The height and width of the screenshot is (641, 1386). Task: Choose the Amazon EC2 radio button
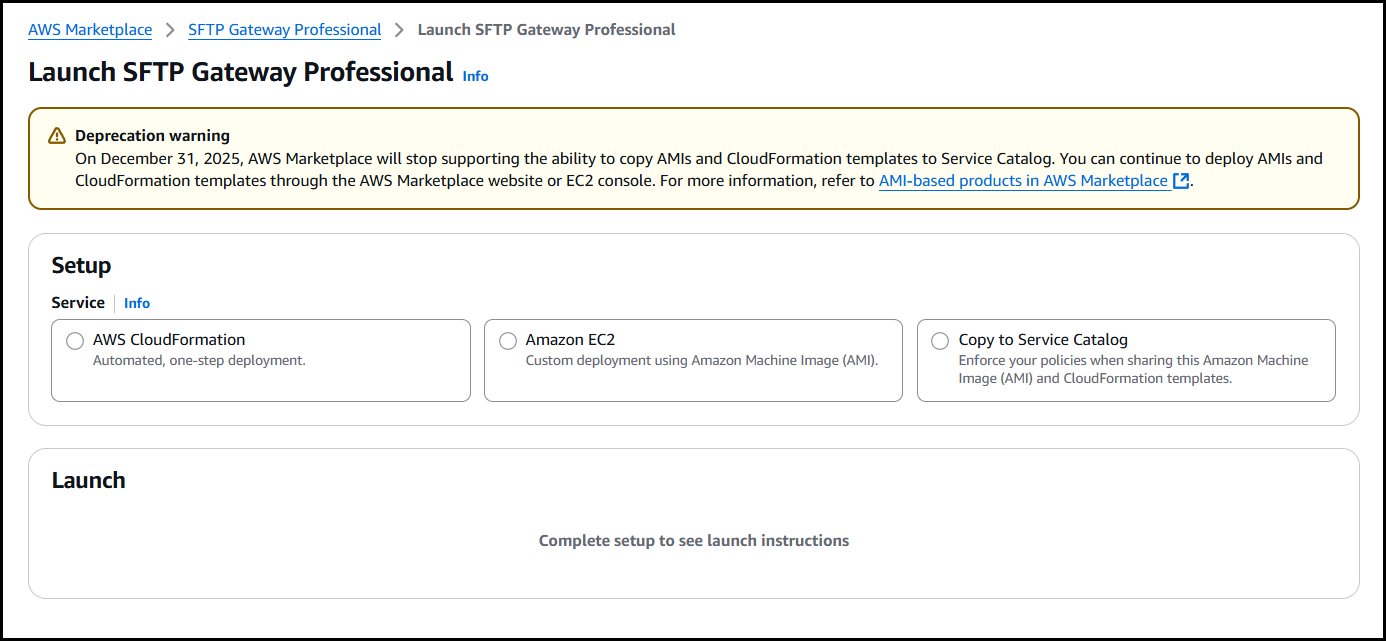tap(508, 341)
